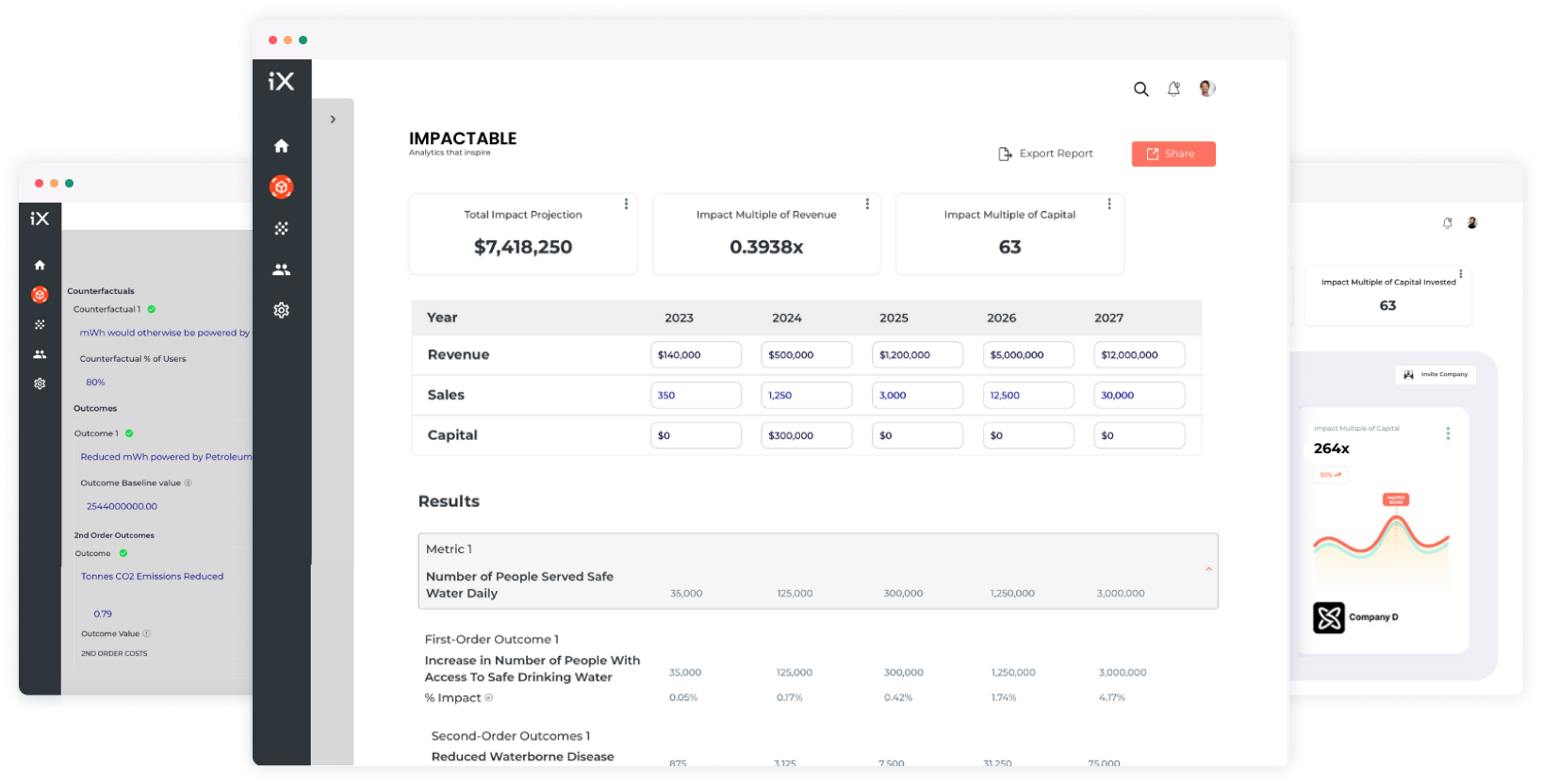Click the red close dot of the main window
Viewport: 1542px width, 784px height.
click(x=272, y=41)
